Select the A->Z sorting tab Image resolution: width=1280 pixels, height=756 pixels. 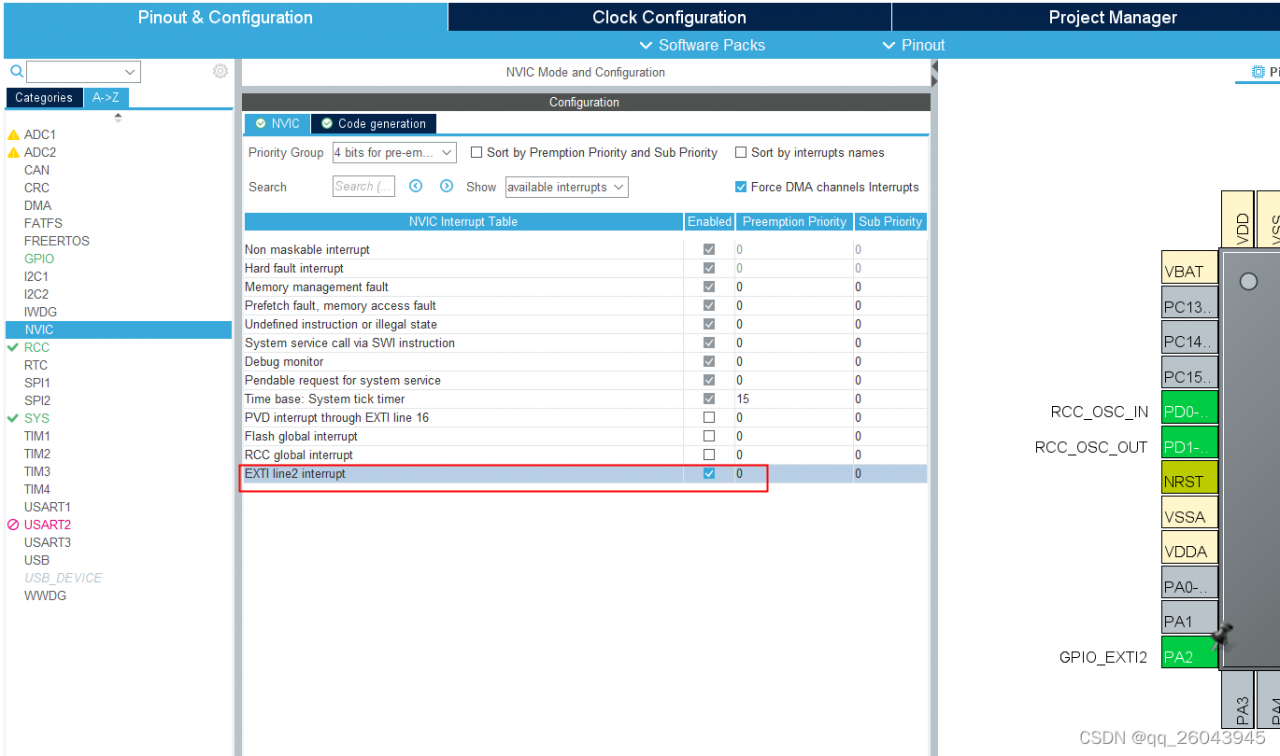click(x=106, y=98)
